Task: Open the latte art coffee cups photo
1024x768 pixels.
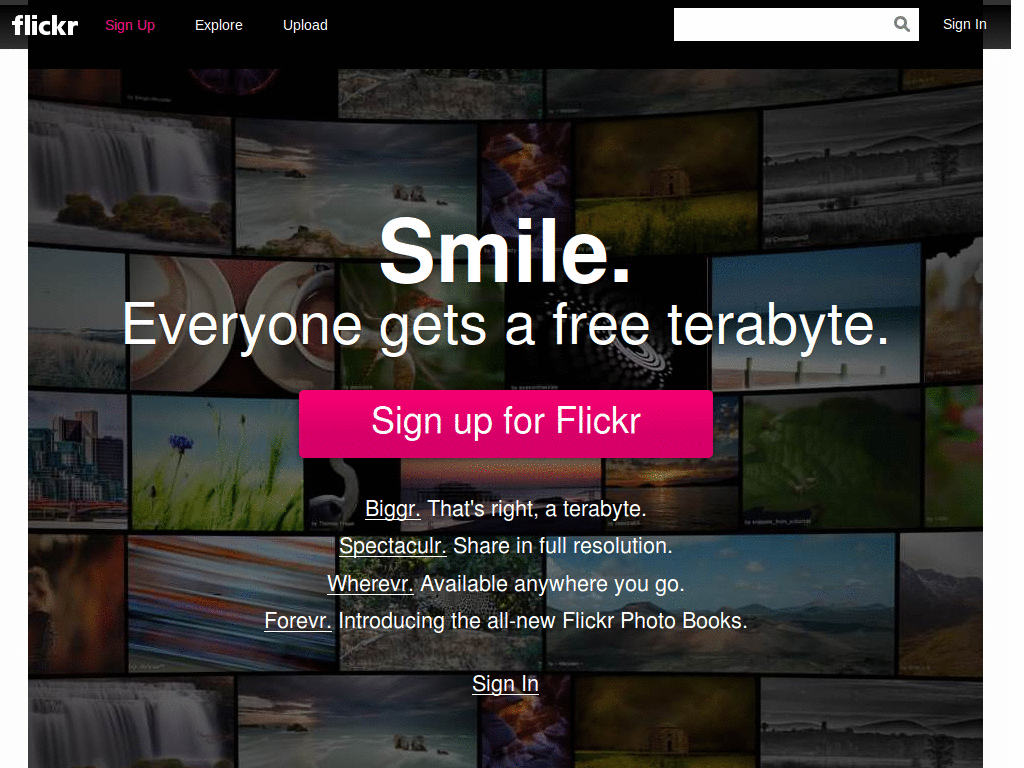Action: [231, 325]
